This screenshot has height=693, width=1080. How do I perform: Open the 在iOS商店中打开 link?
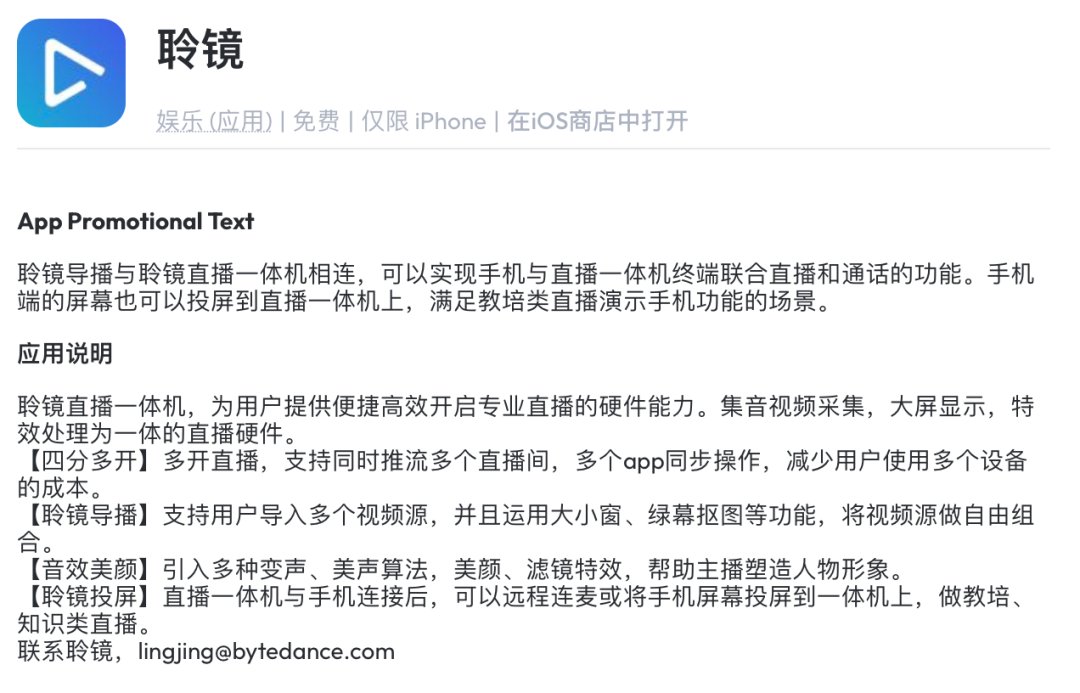click(597, 121)
